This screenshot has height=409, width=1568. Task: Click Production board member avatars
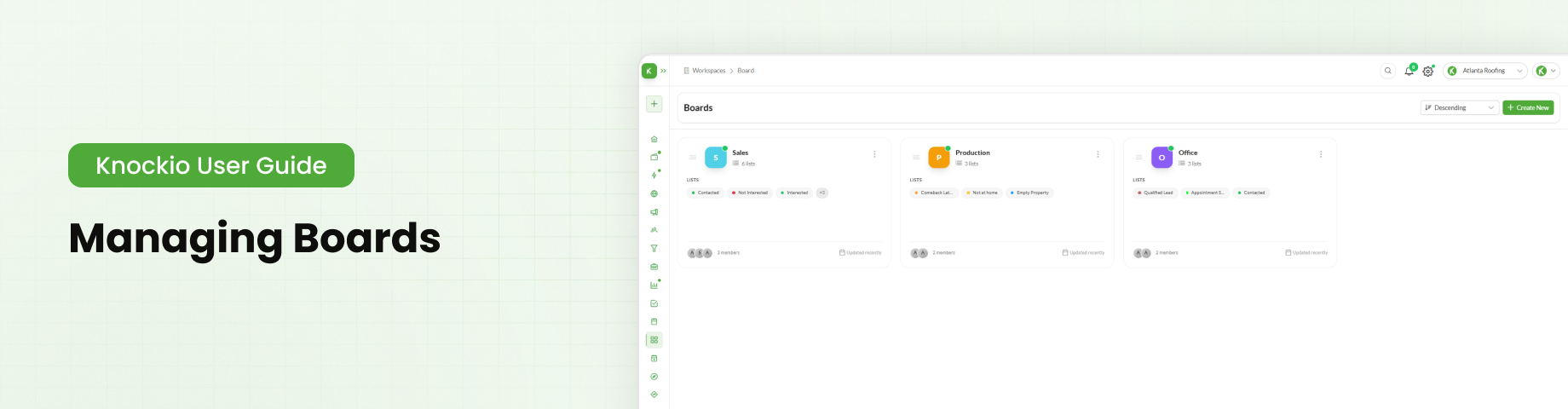click(x=919, y=253)
